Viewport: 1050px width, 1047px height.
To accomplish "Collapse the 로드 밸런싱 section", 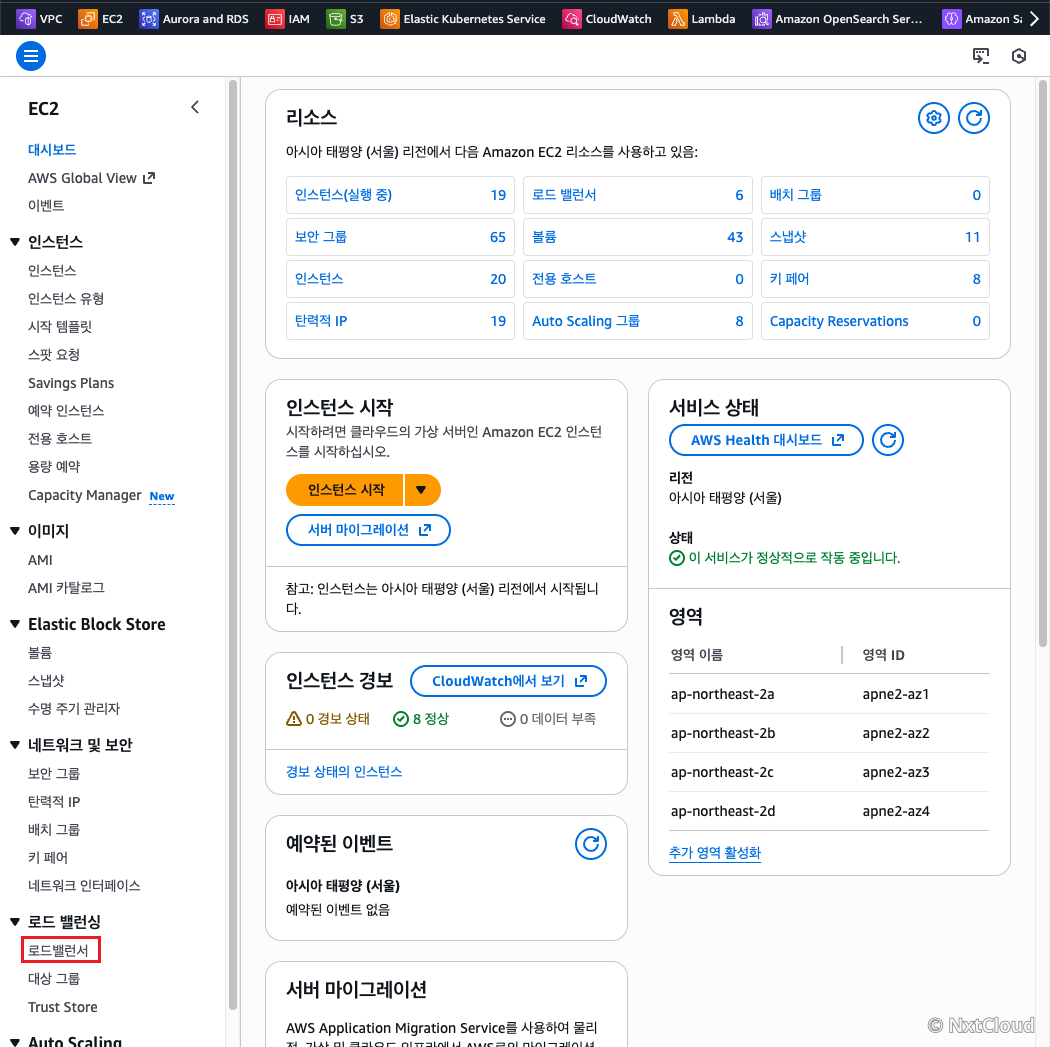I will pyautogui.click(x=15, y=922).
